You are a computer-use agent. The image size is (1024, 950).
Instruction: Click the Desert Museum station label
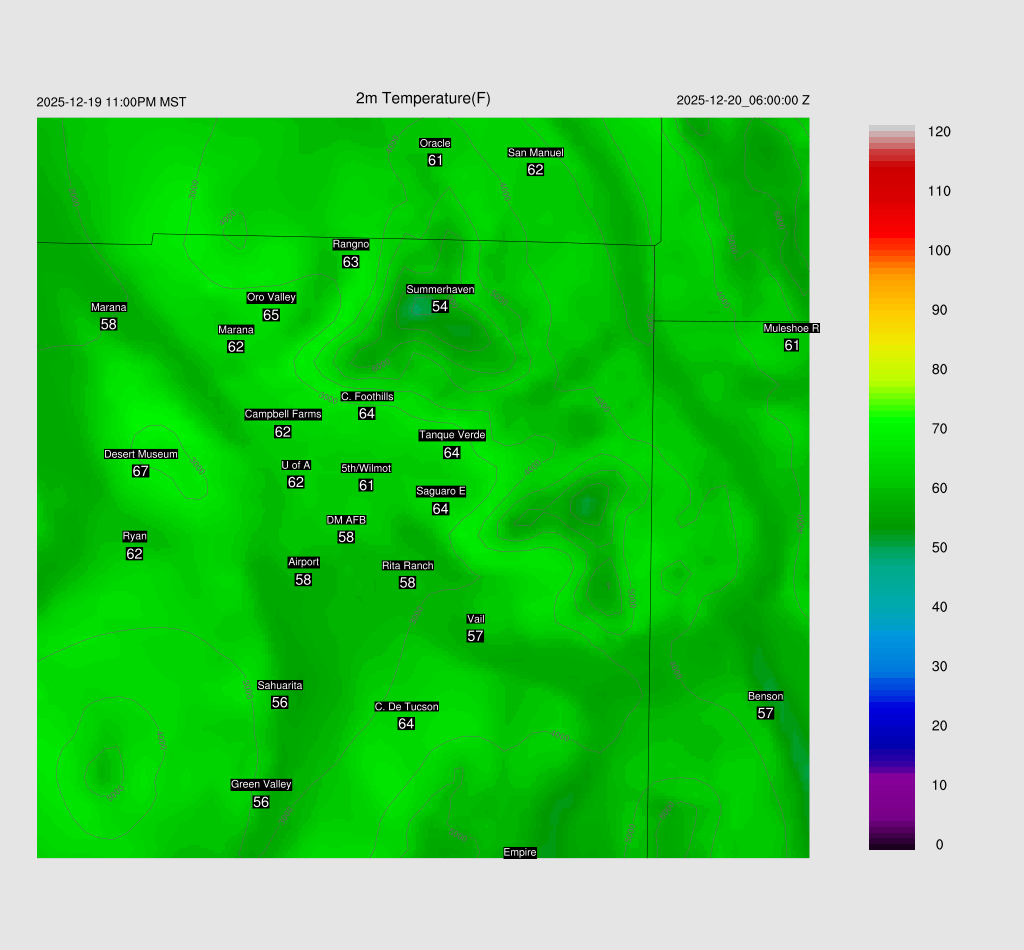[x=141, y=454]
